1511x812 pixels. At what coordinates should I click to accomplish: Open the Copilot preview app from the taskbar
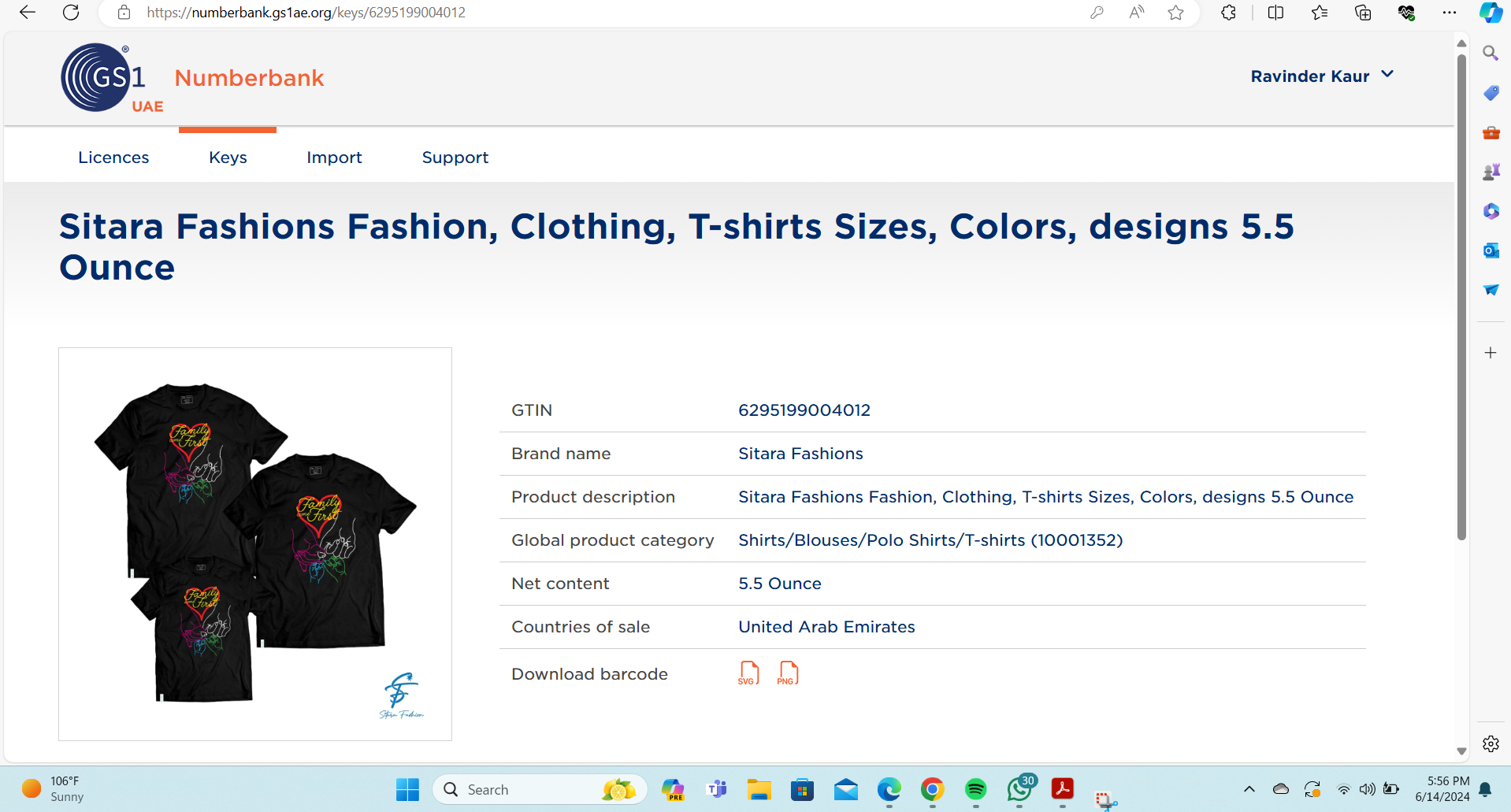pyautogui.click(x=674, y=789)
